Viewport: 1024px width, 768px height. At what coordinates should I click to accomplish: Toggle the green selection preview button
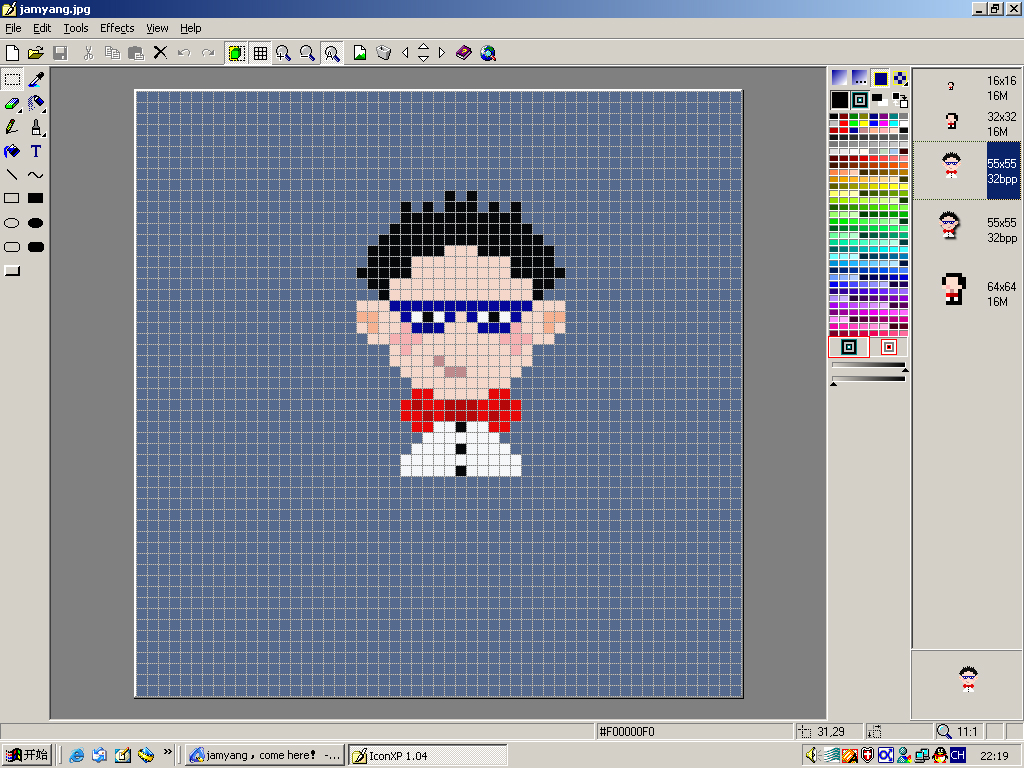tap(236, 53)
